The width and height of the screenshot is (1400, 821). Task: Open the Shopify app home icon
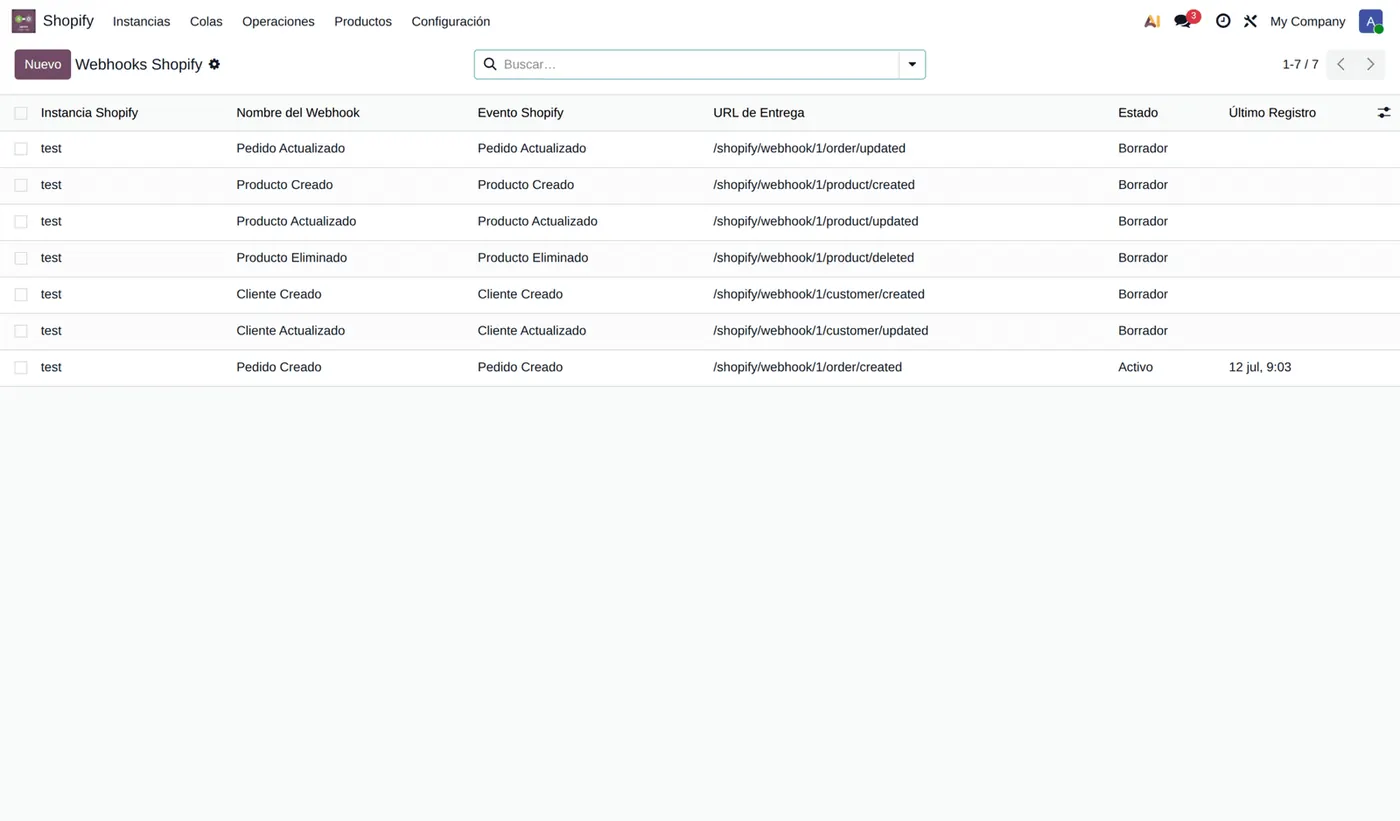click(23, 21)
